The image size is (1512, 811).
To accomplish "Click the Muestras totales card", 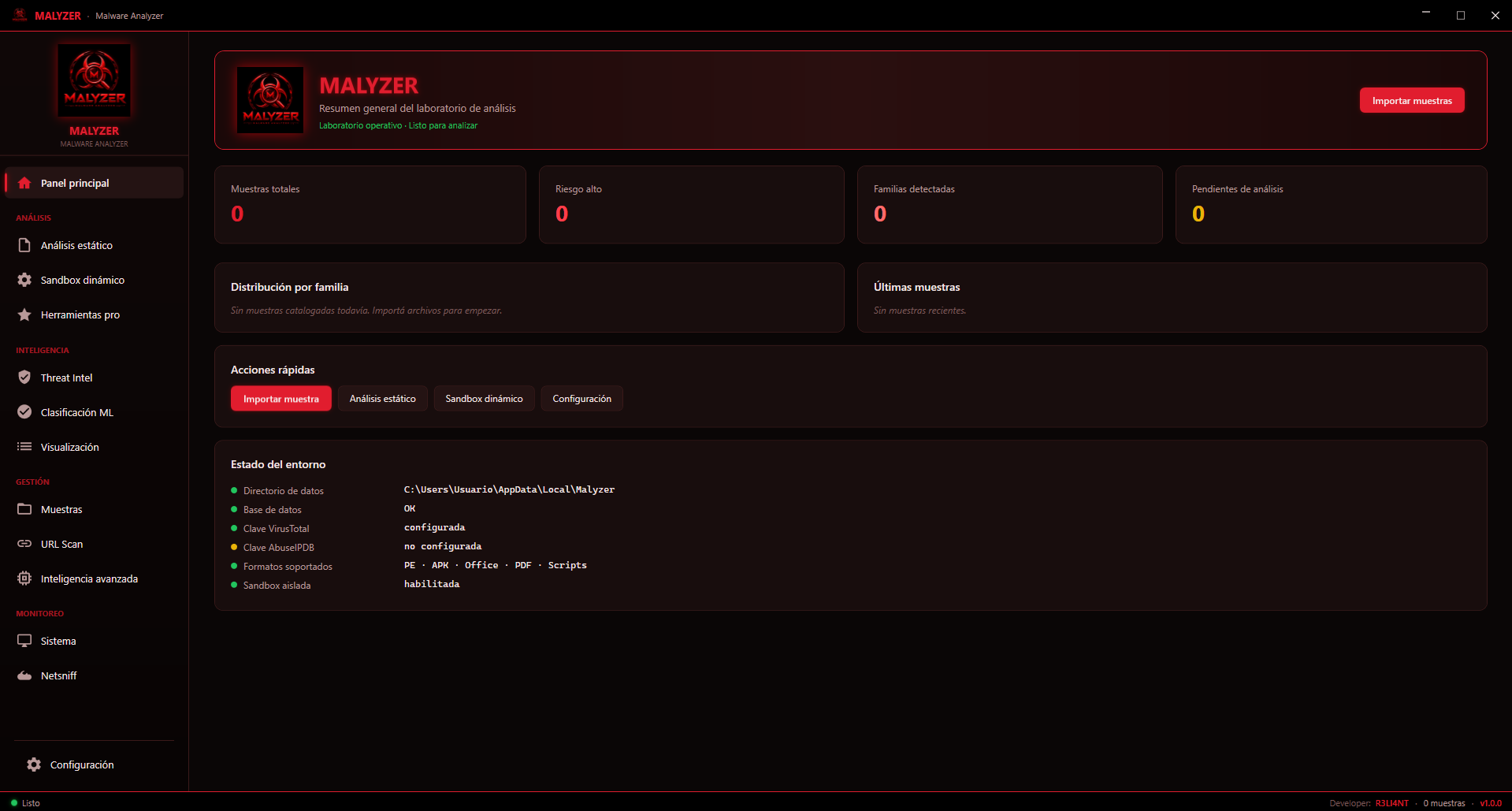I will click(370, 205).
